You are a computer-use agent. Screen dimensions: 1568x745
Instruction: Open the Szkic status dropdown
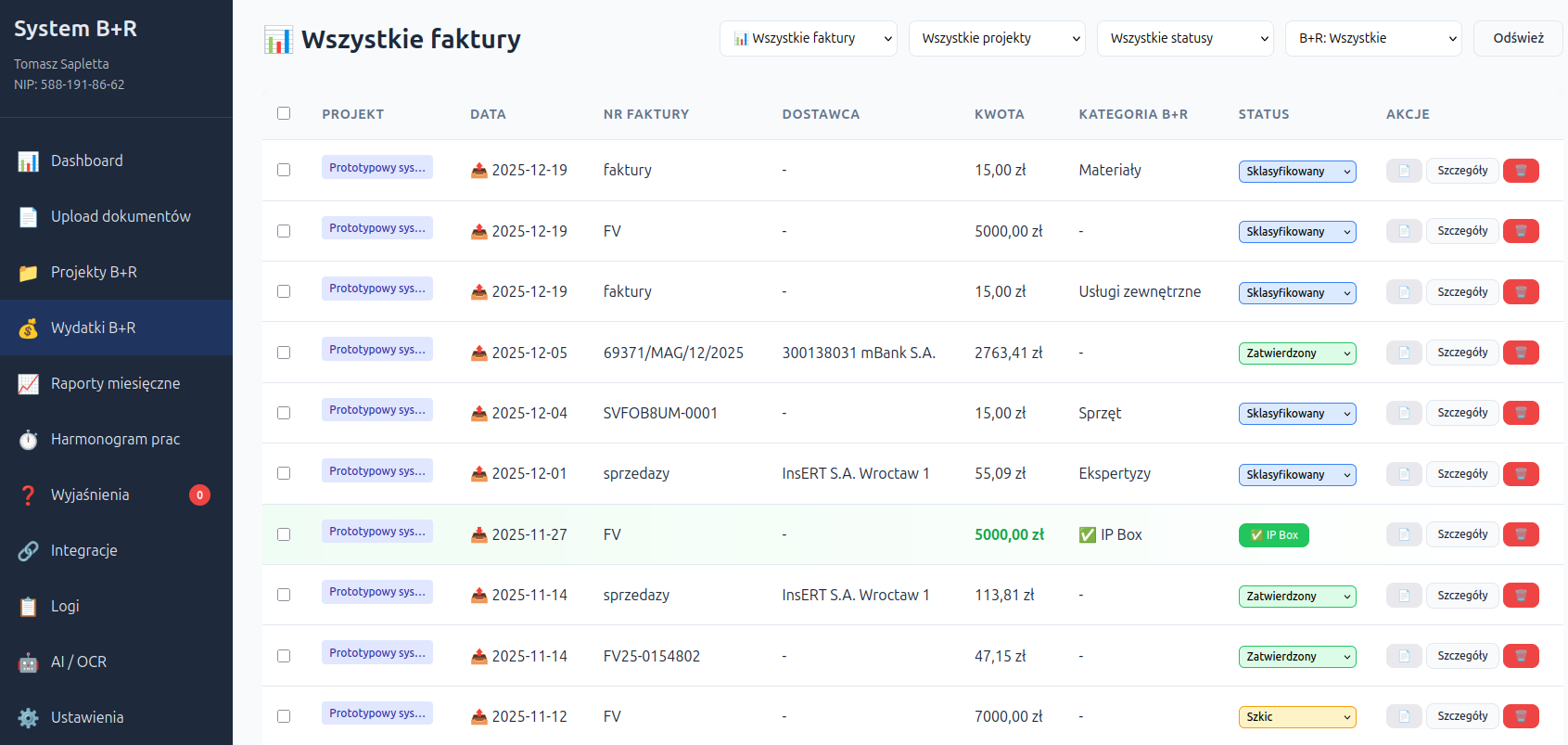(x=1296, y=717)
